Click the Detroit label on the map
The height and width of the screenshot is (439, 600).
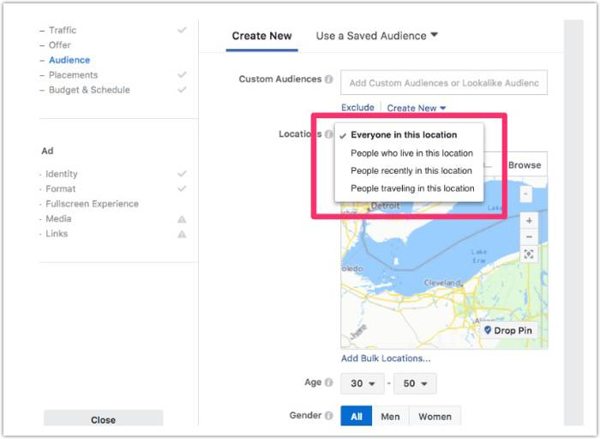385,206
